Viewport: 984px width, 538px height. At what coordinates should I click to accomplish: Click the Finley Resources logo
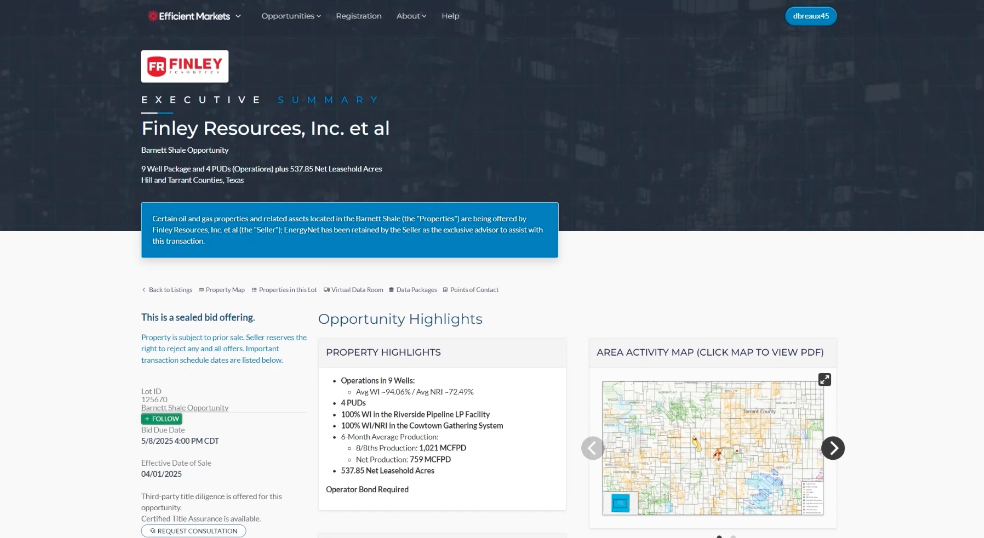tap(184, 67)
